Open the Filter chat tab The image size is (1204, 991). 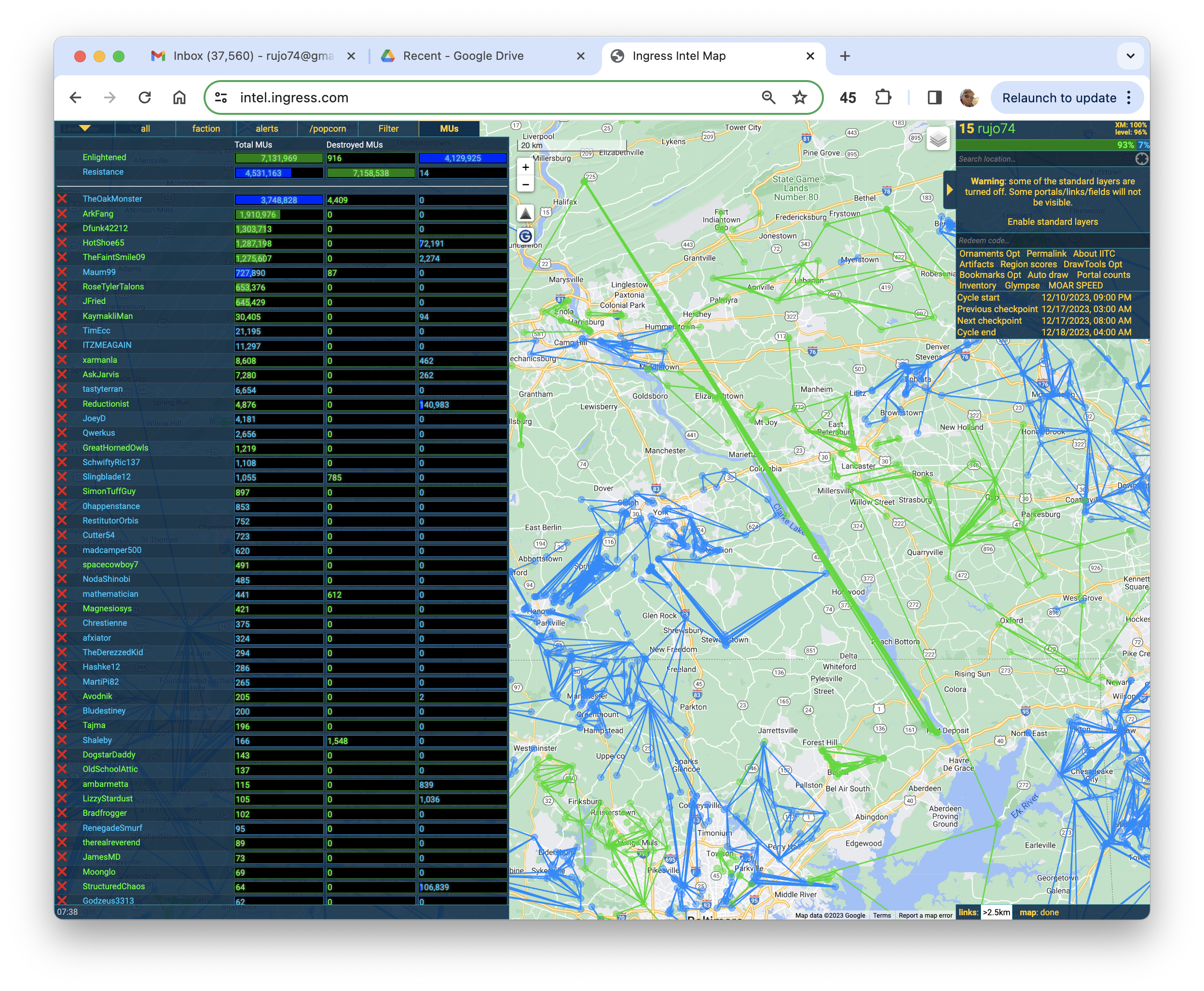(388, 128)
